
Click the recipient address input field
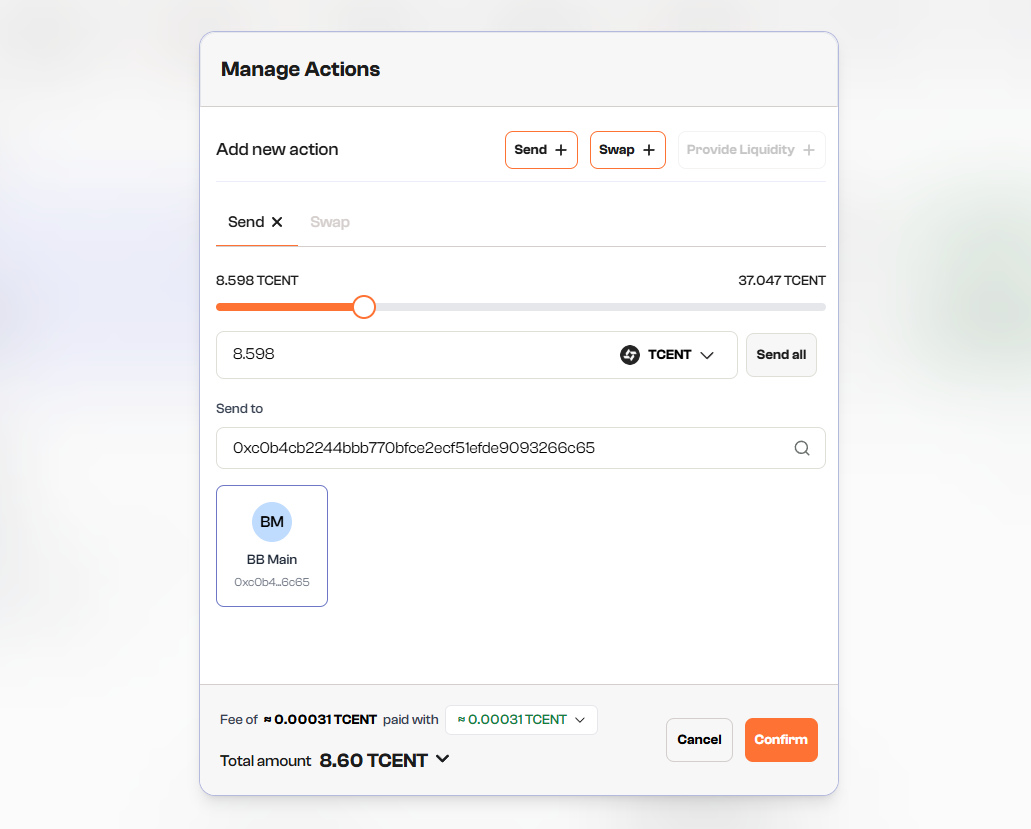click(500, 448)
